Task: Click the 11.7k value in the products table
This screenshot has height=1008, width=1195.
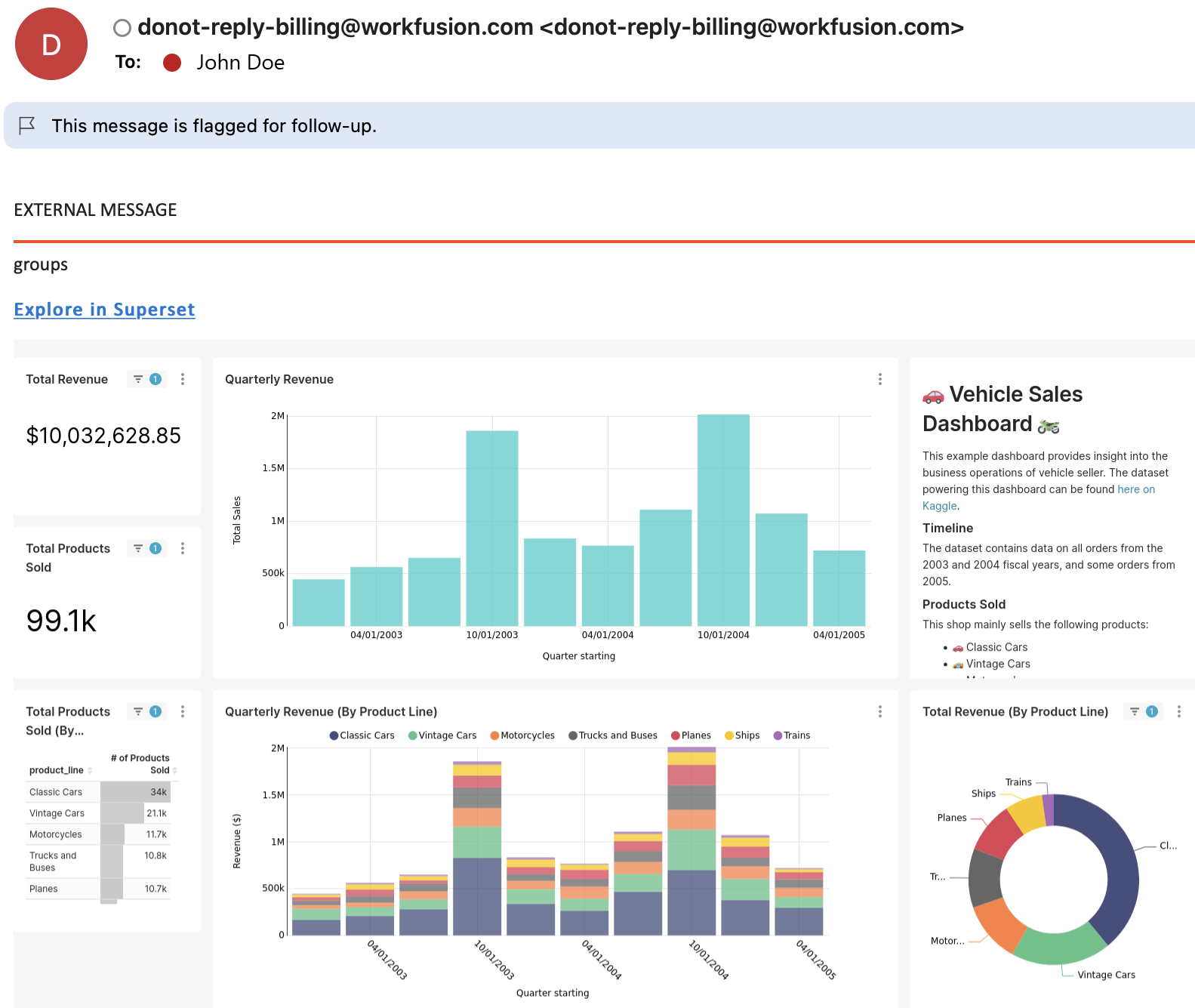Action: [156, 834]
